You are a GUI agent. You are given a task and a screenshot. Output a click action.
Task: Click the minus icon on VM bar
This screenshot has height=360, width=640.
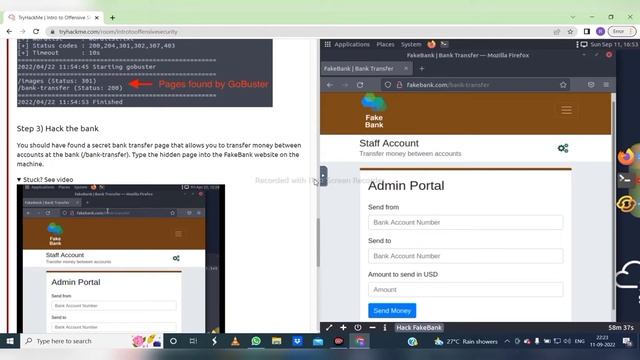(x=372, y=328)
